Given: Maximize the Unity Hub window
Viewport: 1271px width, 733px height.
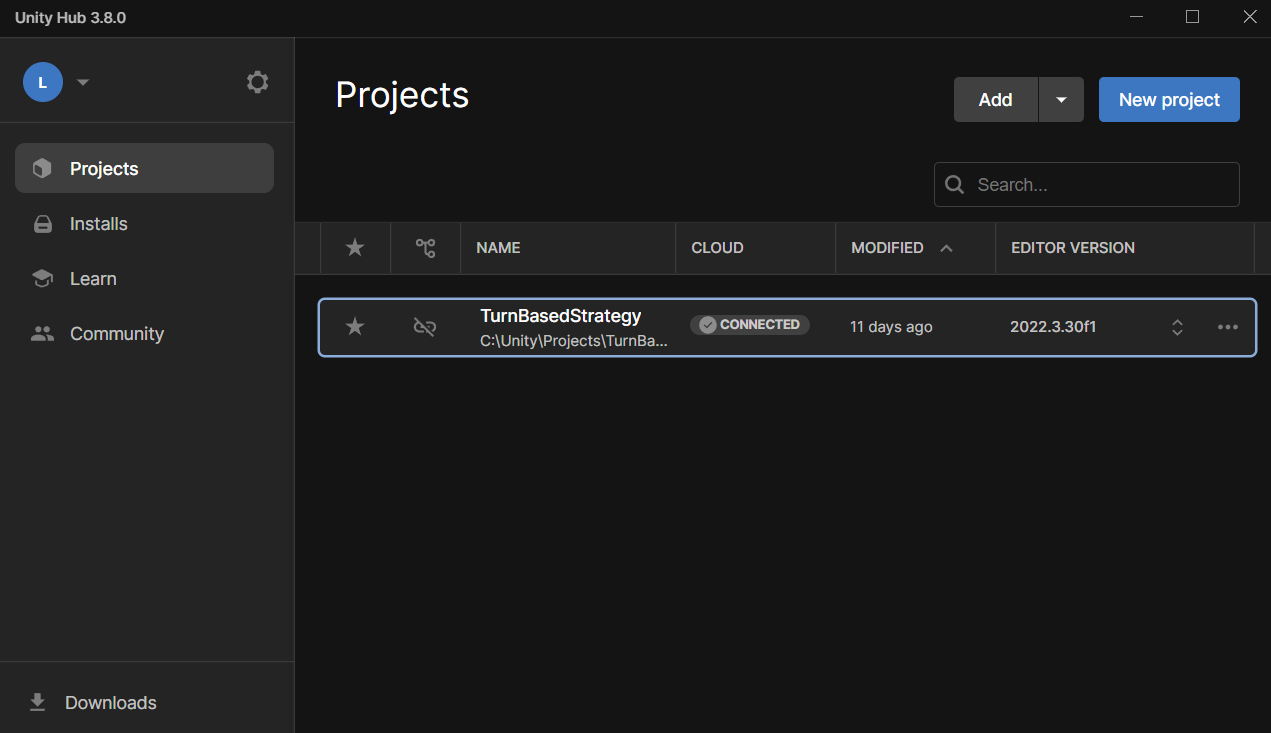Looking at the screenshot, I should tap(1192, 17).
